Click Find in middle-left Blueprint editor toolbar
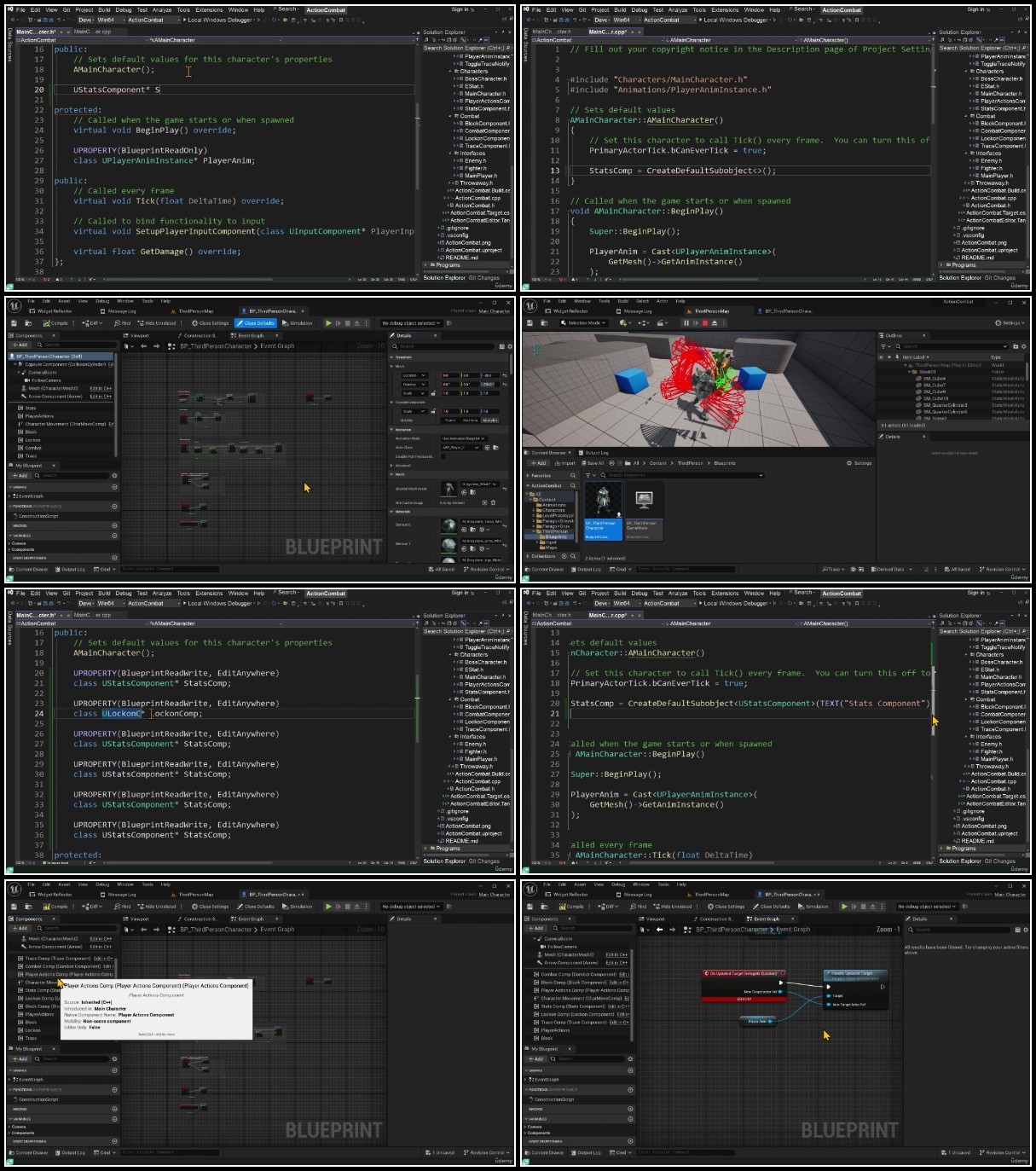 pos(121,323)
